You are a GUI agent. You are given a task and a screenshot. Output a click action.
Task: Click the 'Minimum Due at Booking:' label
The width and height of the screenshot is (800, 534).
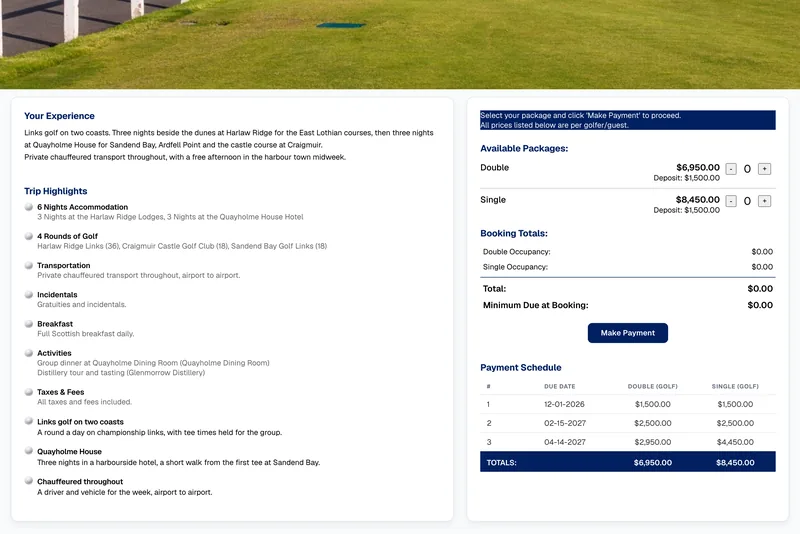click(535, 305)
